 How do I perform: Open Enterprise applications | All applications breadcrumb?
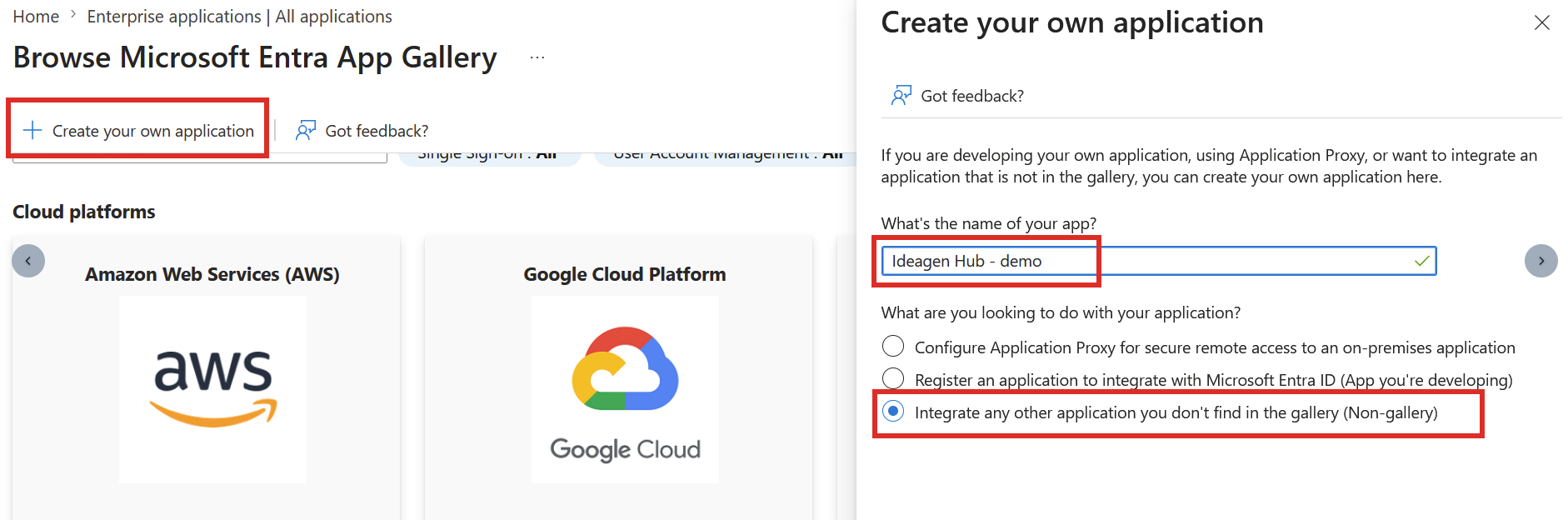pos(239,17)
